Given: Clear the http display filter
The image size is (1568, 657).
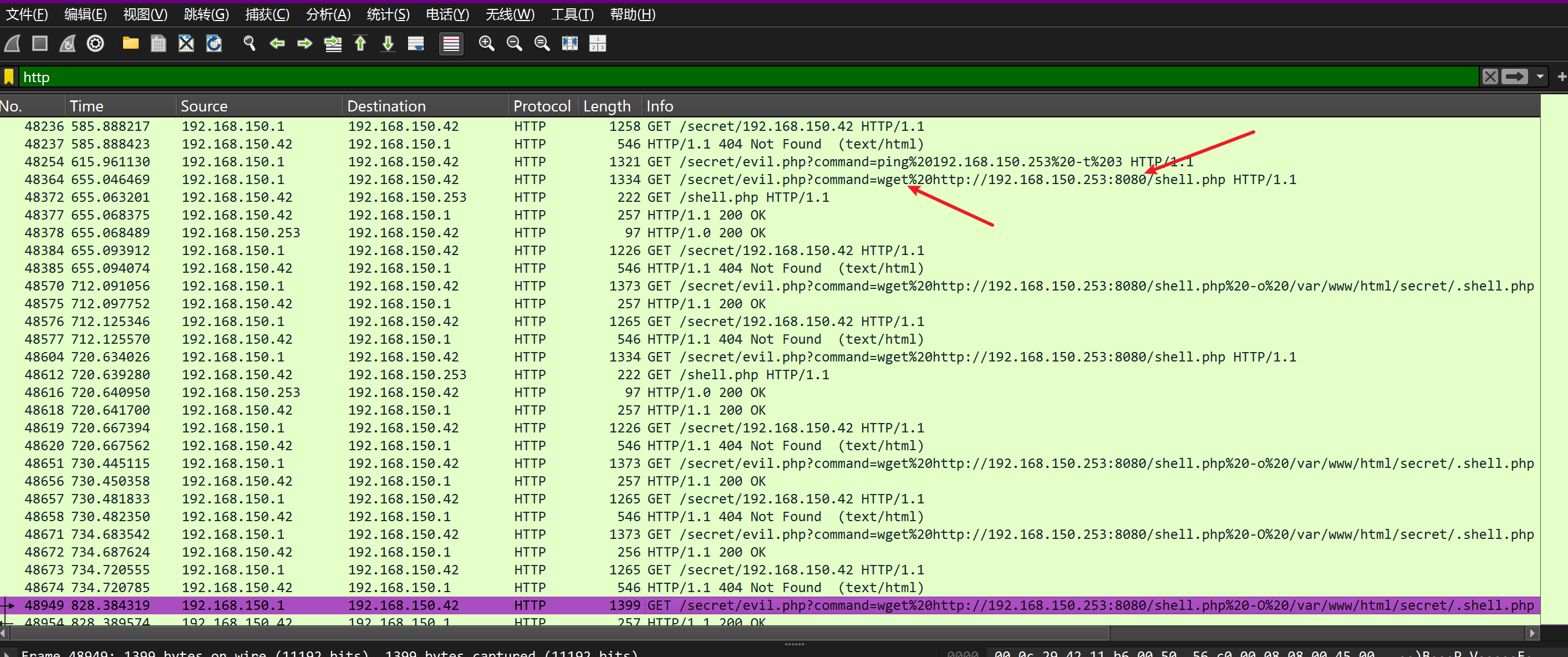Looking at the screenshot, I should (1489, 77).
